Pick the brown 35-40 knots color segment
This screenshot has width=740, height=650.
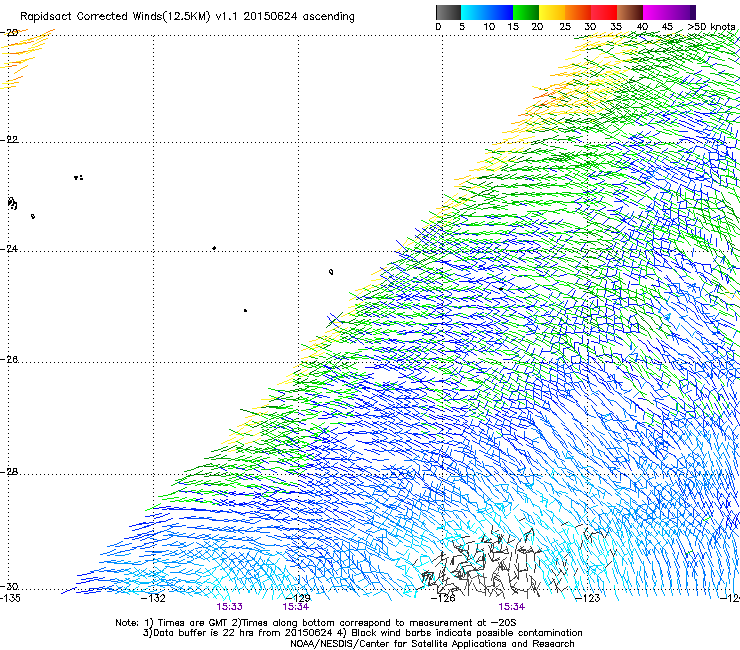pos(630,12)
